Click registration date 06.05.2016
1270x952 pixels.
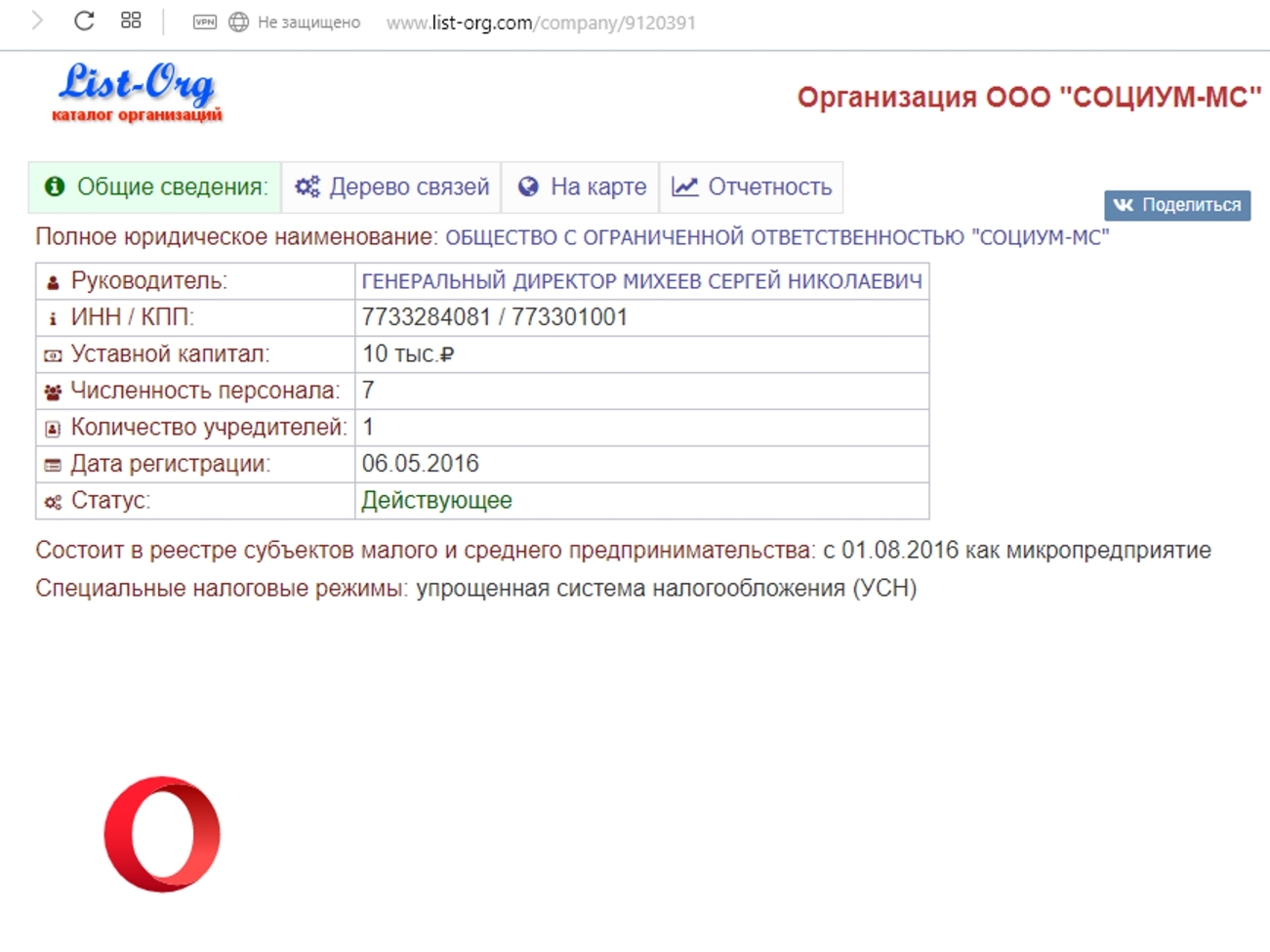tap(421, 464)
